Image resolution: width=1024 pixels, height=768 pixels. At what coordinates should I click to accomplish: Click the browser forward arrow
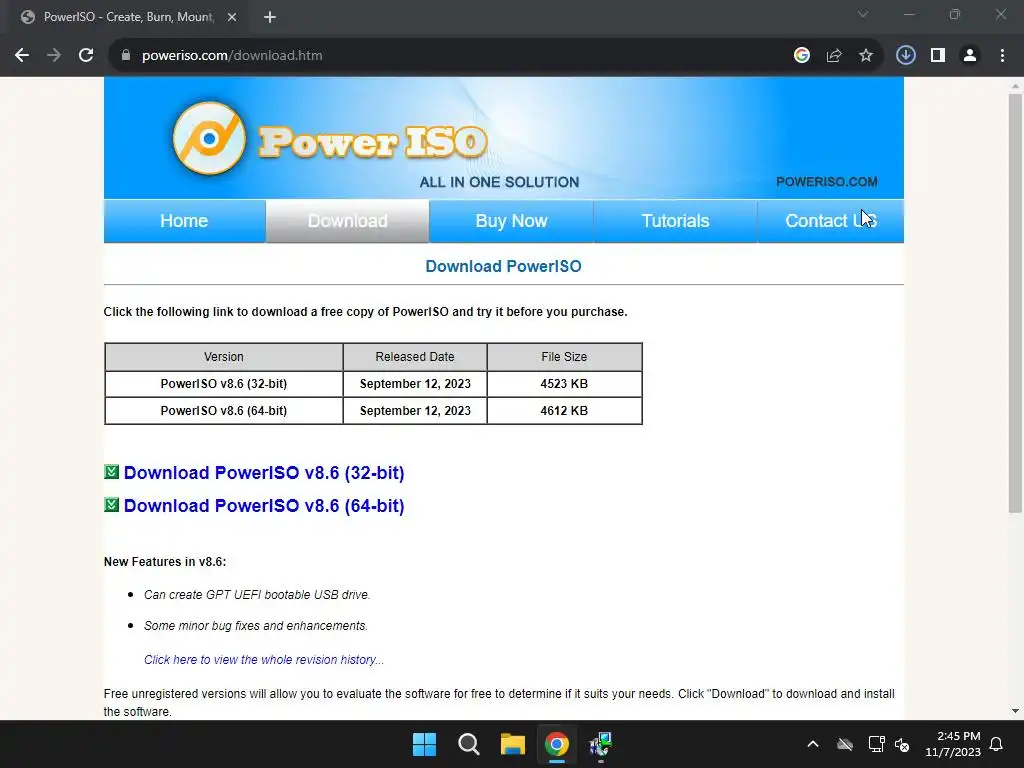click(x=54, y=56)
